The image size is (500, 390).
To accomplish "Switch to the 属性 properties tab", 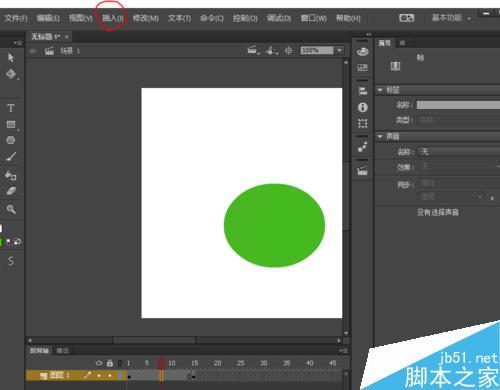I will [385, 43].
